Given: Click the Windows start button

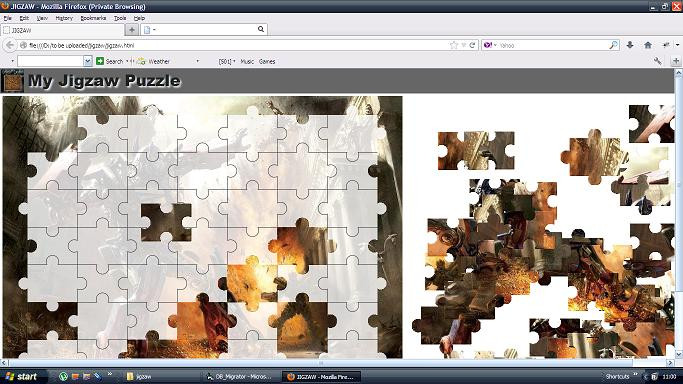Looking at the screenshot, I should (22, 377).
